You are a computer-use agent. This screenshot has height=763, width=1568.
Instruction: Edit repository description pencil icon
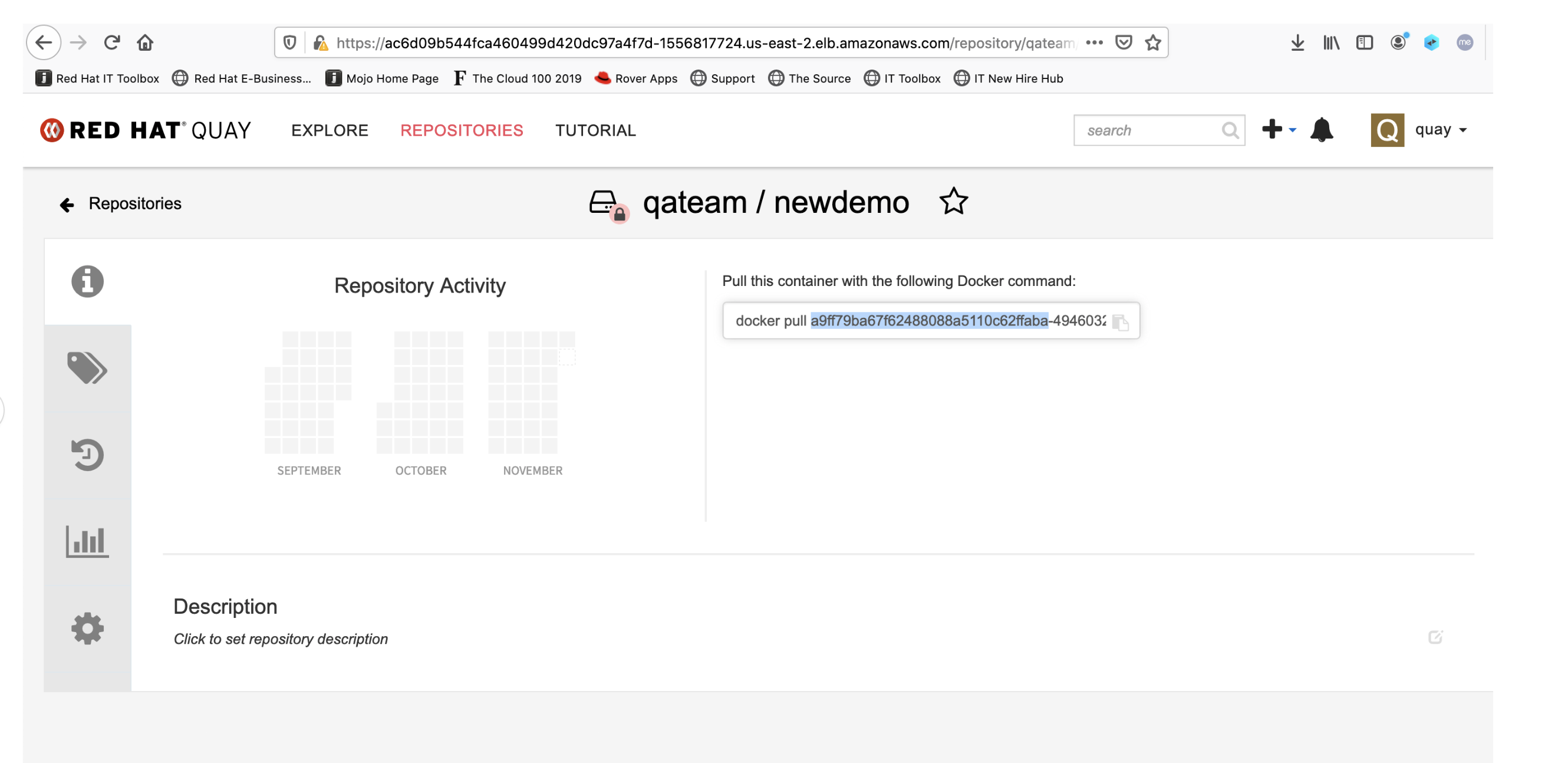click(1435, 637)
